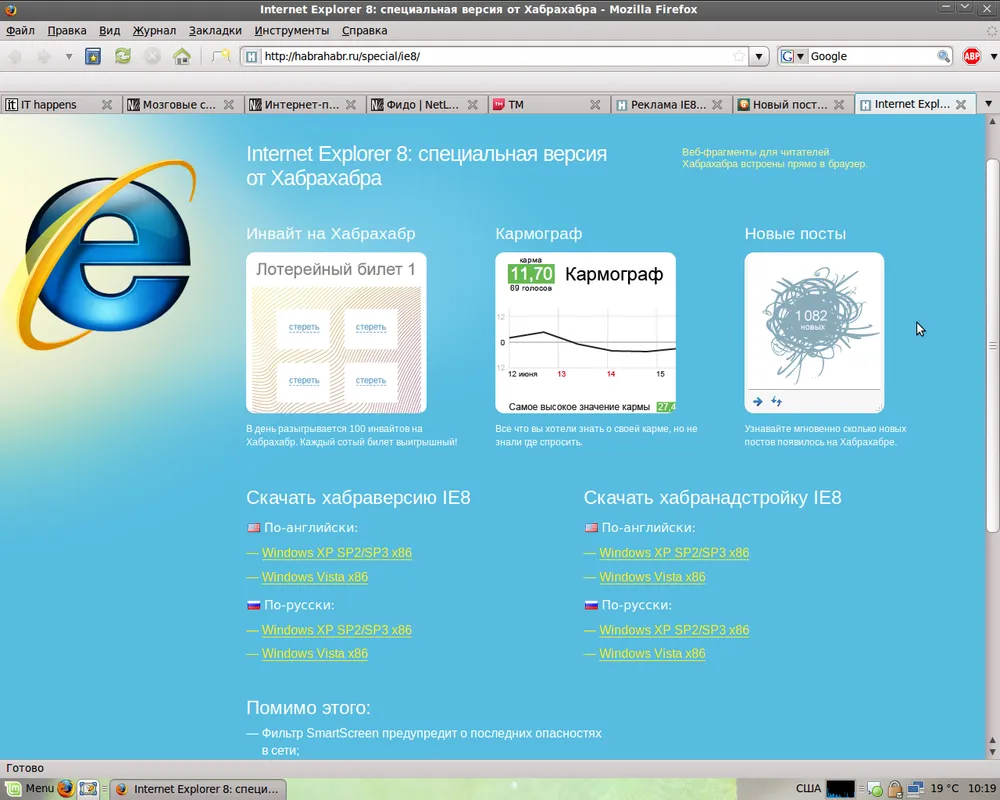Click the blue arrow icon in Новые посты widget
This screenshot has width=1000, height=800.
tap(758, 401)
